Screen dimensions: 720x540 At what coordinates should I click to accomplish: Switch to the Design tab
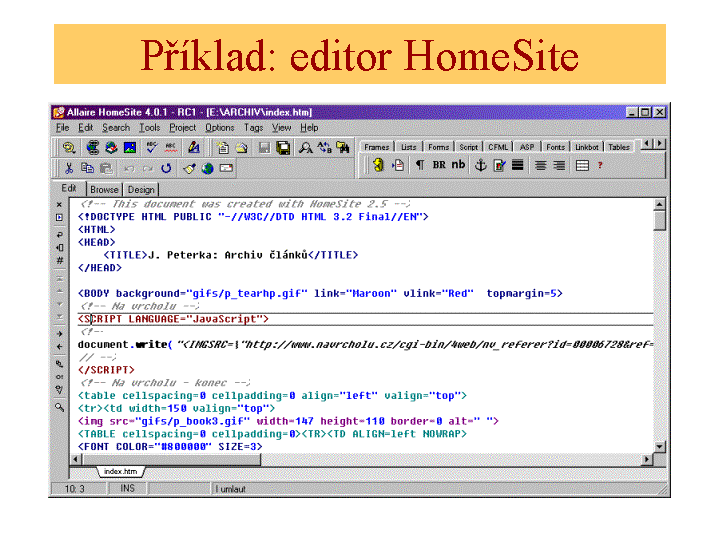[141, 190]
